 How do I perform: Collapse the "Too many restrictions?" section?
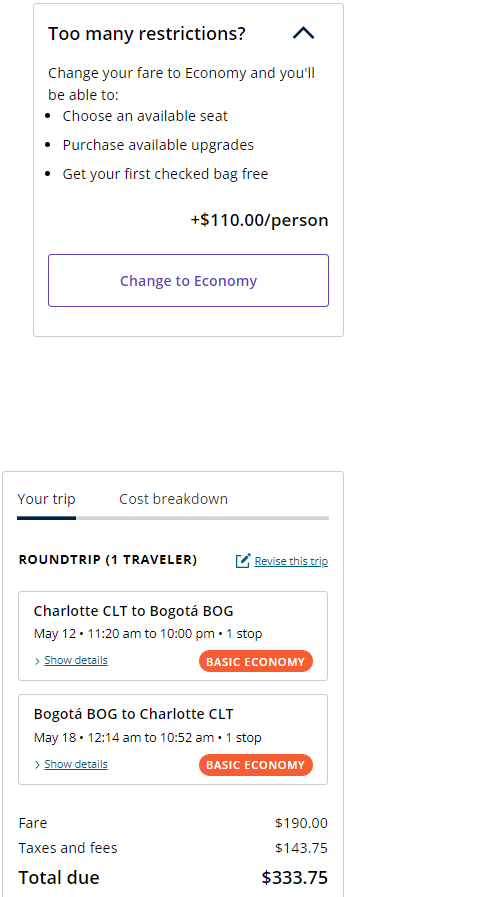click(x=303, y=34)
